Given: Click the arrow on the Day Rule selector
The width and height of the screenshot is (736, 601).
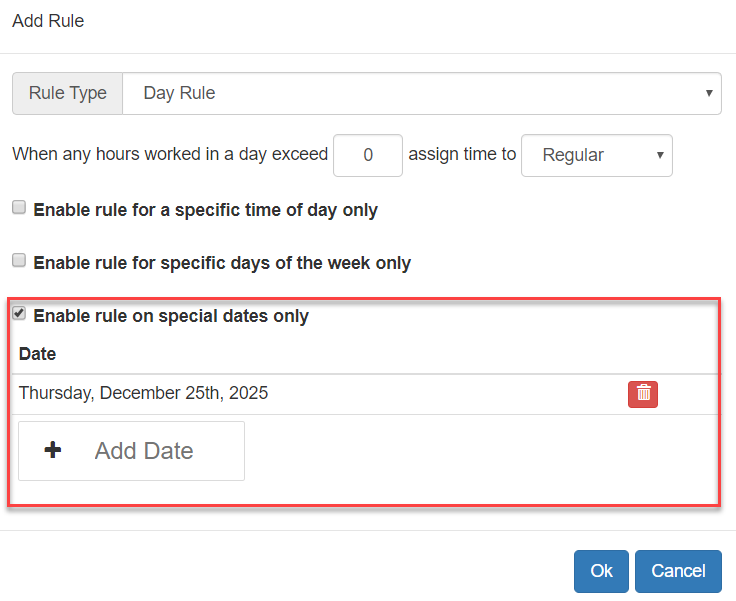Looking at the screenshot, I should tap(708, 93).
